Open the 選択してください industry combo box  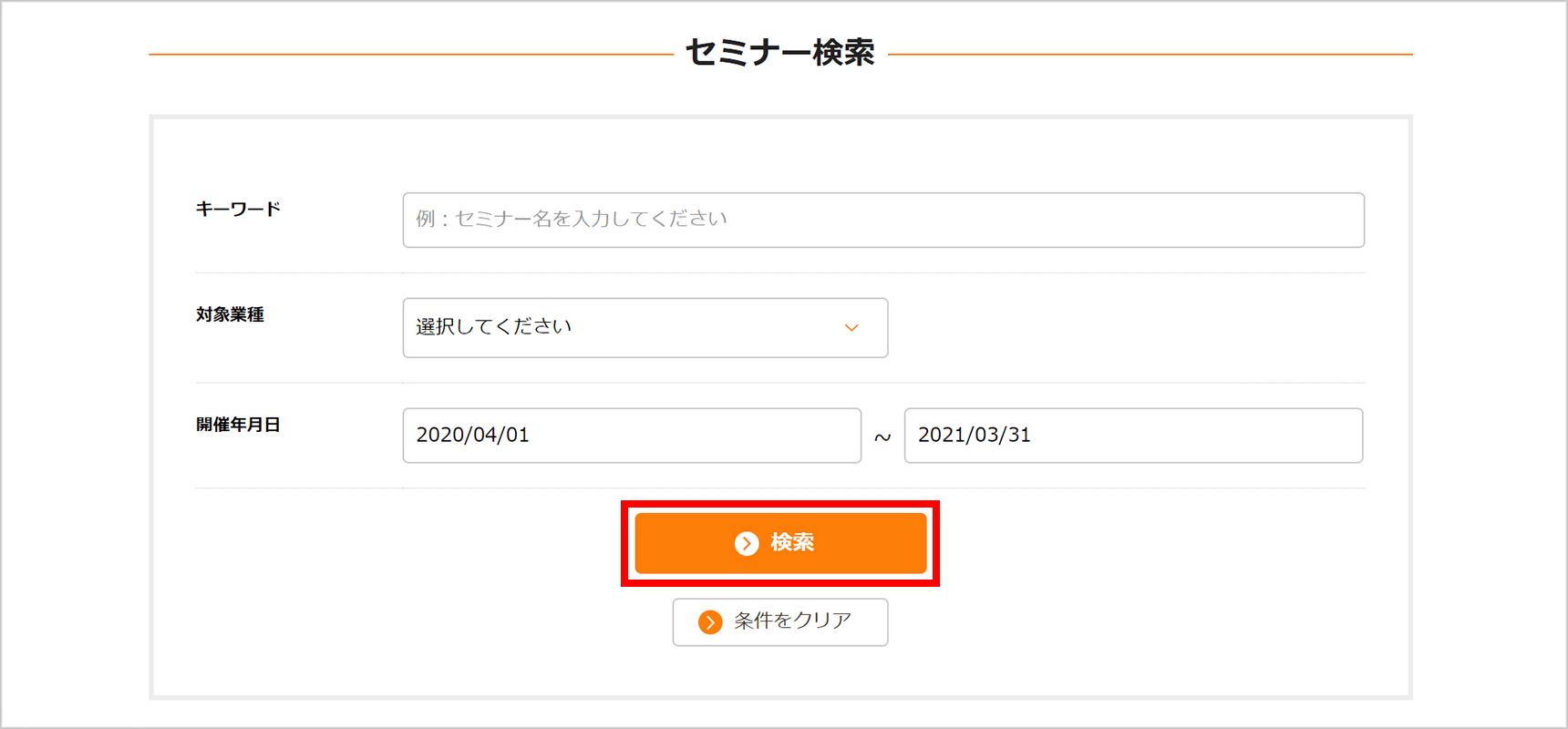point(645,328)
